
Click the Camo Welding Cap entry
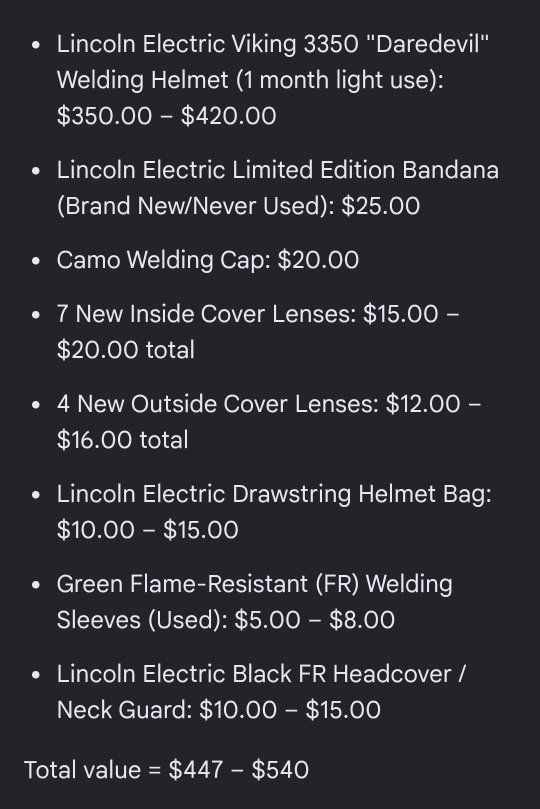[x=208, y=260]
